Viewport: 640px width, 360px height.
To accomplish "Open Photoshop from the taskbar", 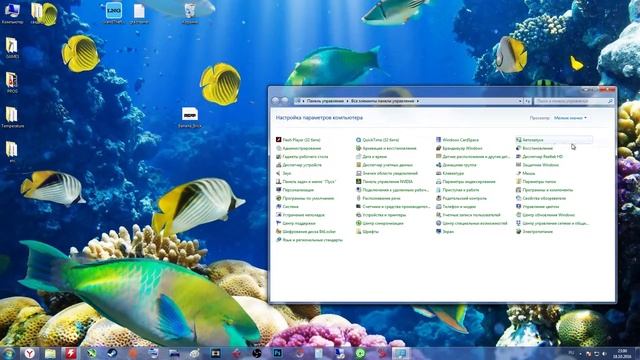I will pos(278,353).
